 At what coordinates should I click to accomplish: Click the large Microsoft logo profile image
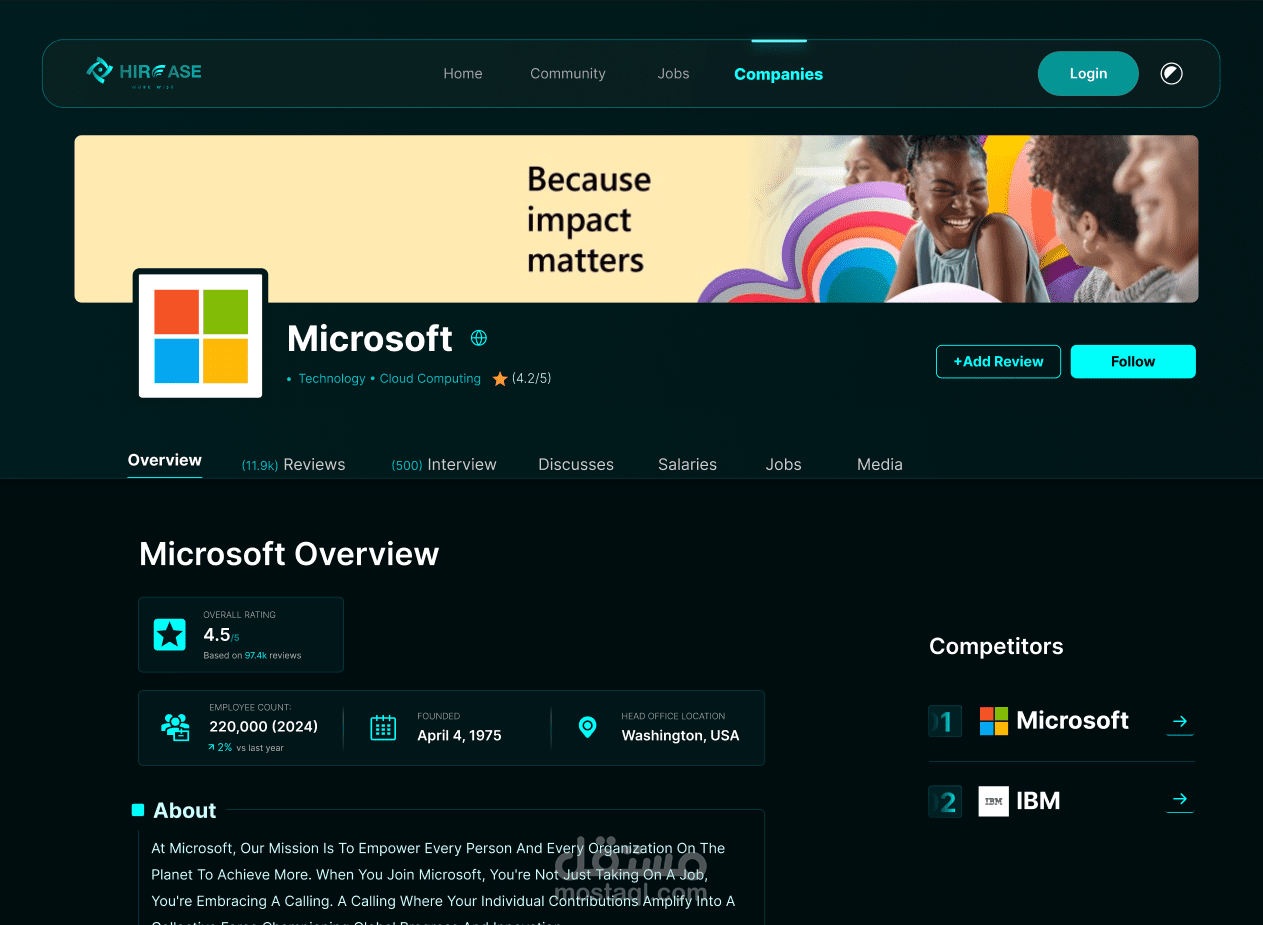tap(200, 336)
